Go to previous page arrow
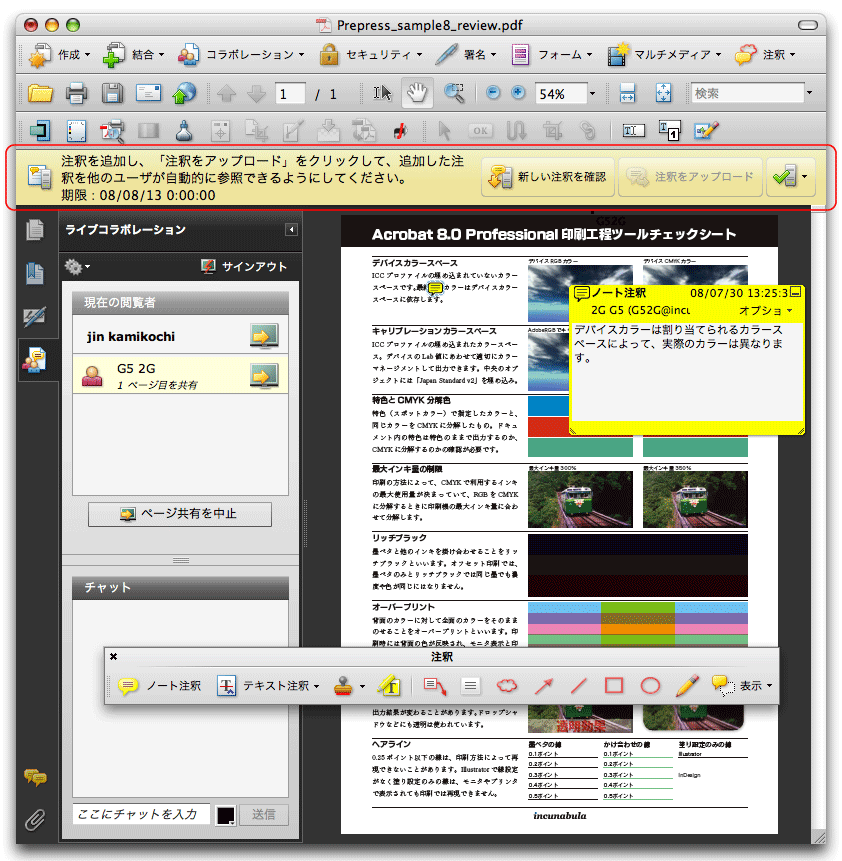 coord(227,94)
